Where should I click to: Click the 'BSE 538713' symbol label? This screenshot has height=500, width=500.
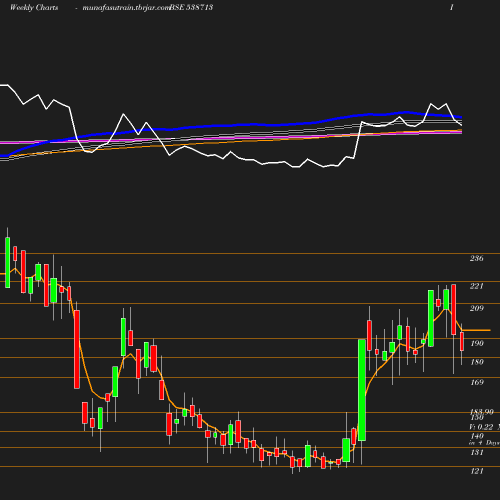(x=191, y=7)
